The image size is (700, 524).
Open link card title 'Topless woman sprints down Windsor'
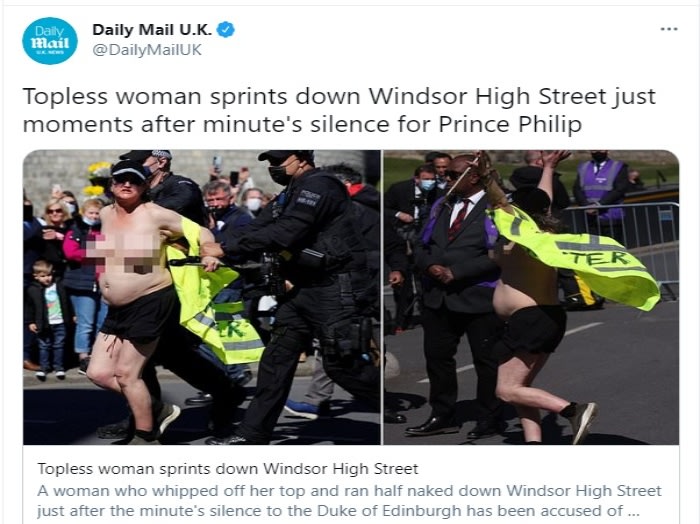228,469
